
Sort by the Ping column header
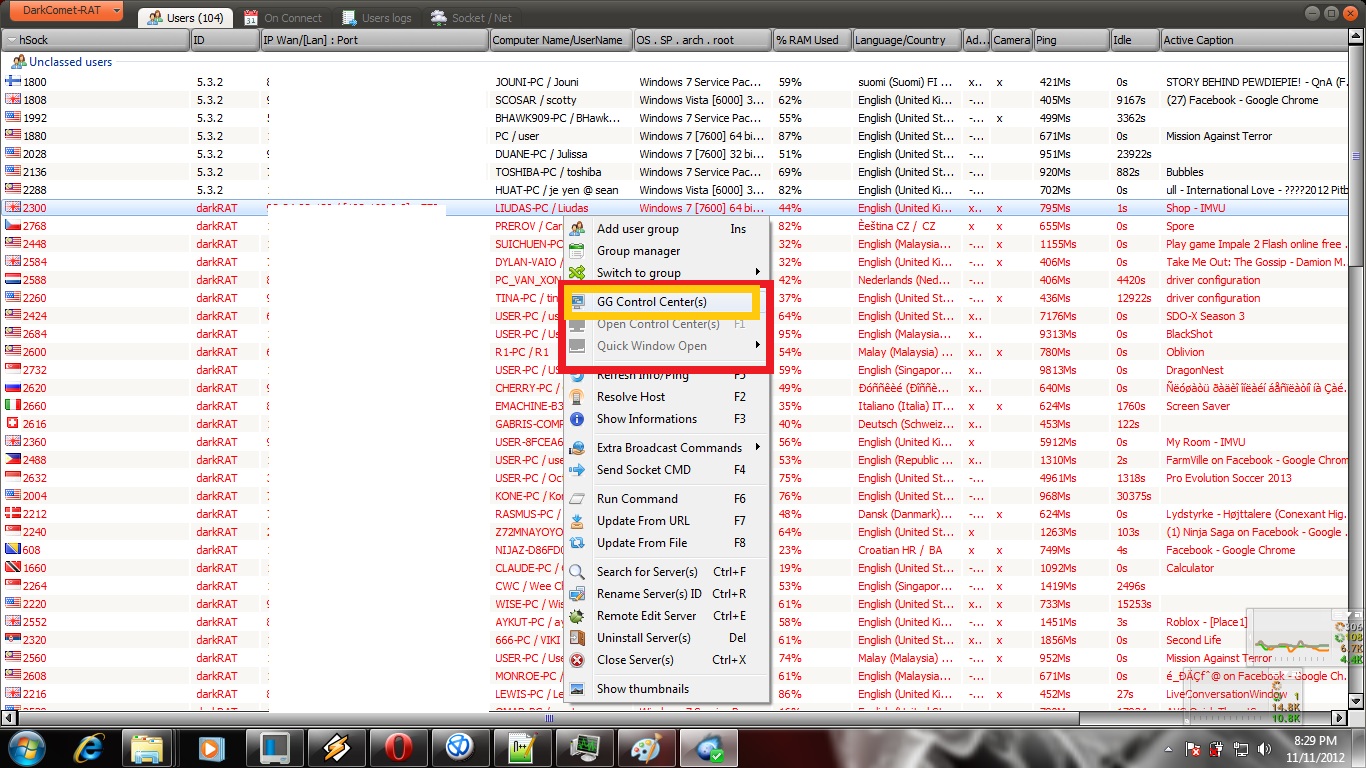pos(1071,40)
